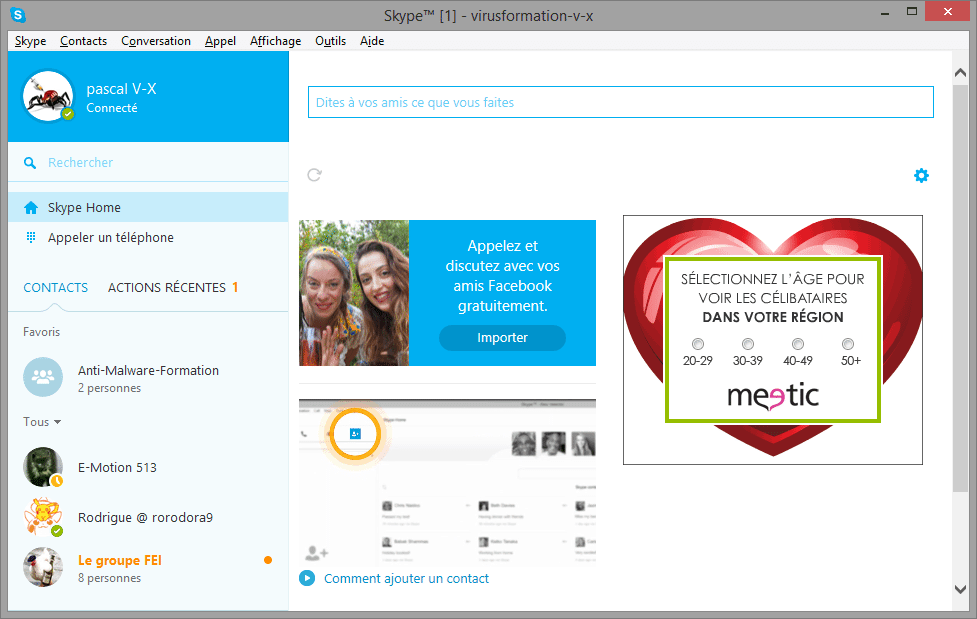Play the add-contact tutorial video icon
The image size is (977, 619).
point(307,578)
